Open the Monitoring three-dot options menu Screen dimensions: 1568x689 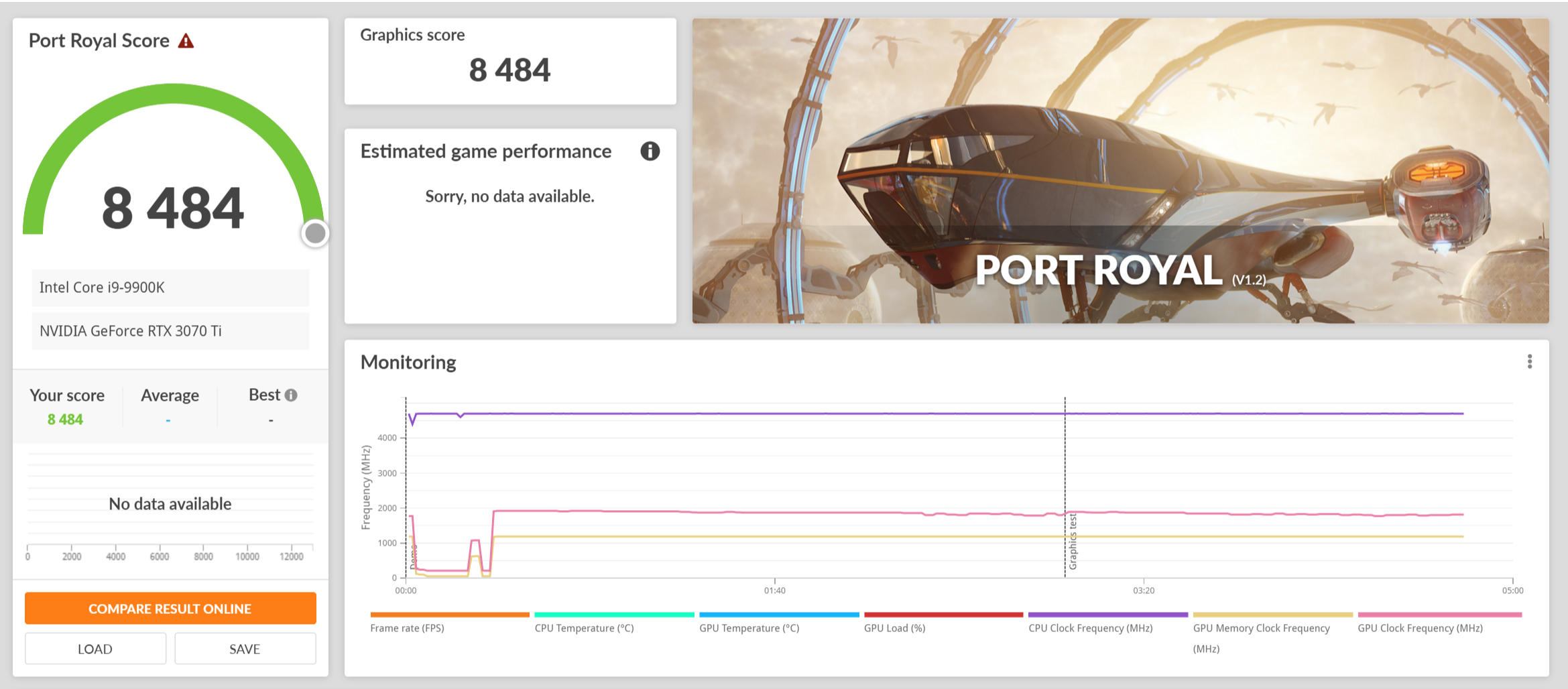click(x=1529, y=362)
